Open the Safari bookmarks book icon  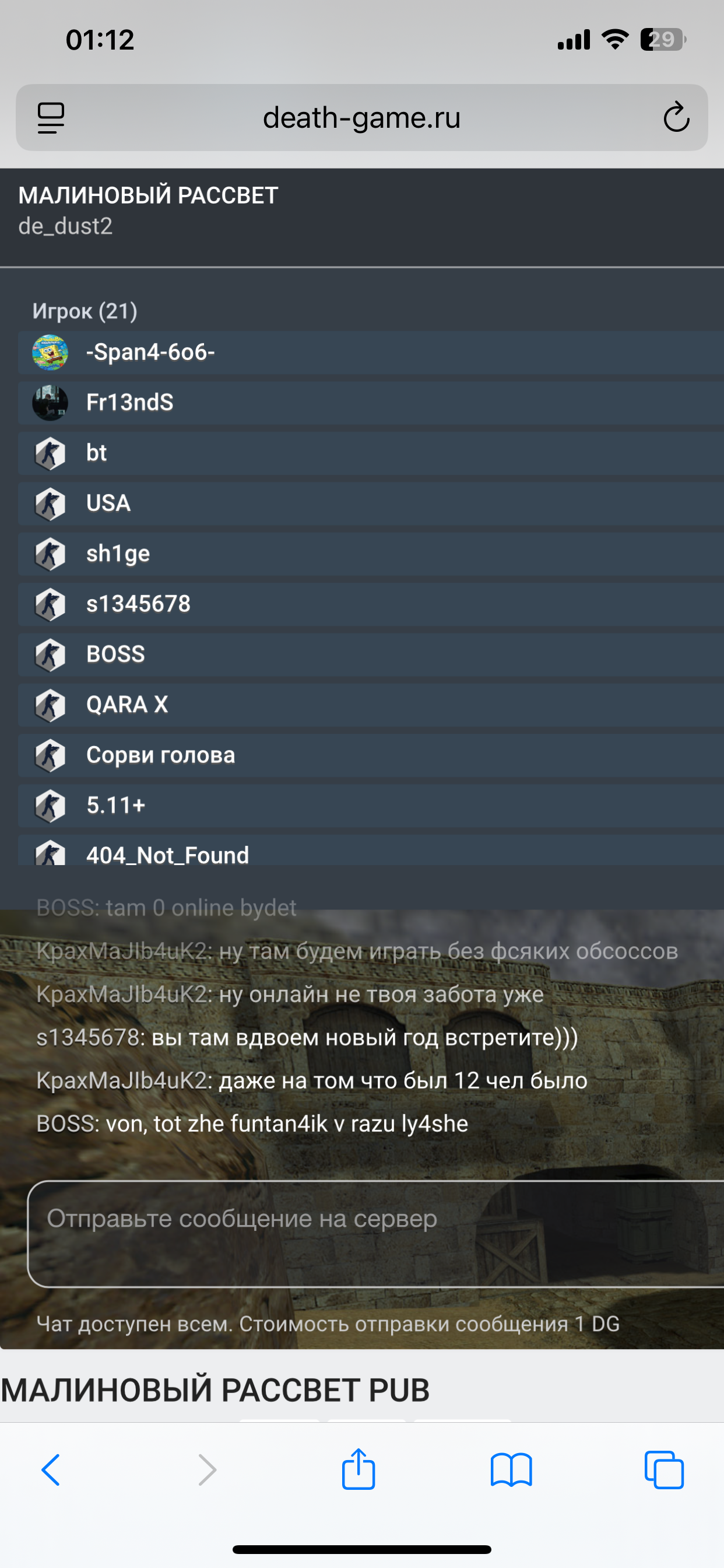pos(511,1471)
